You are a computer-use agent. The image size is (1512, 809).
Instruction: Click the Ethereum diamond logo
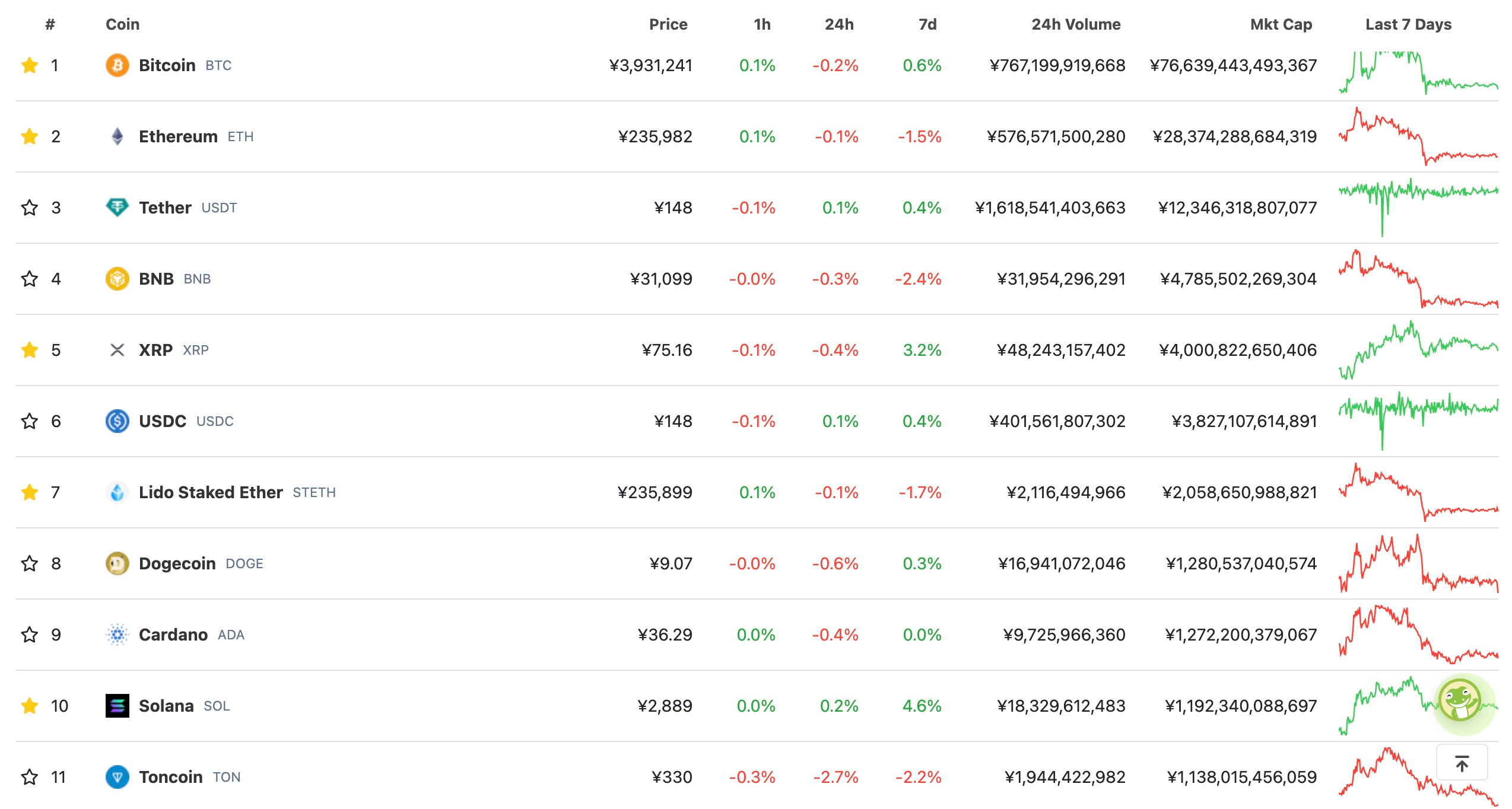click(x=117, y=136)
